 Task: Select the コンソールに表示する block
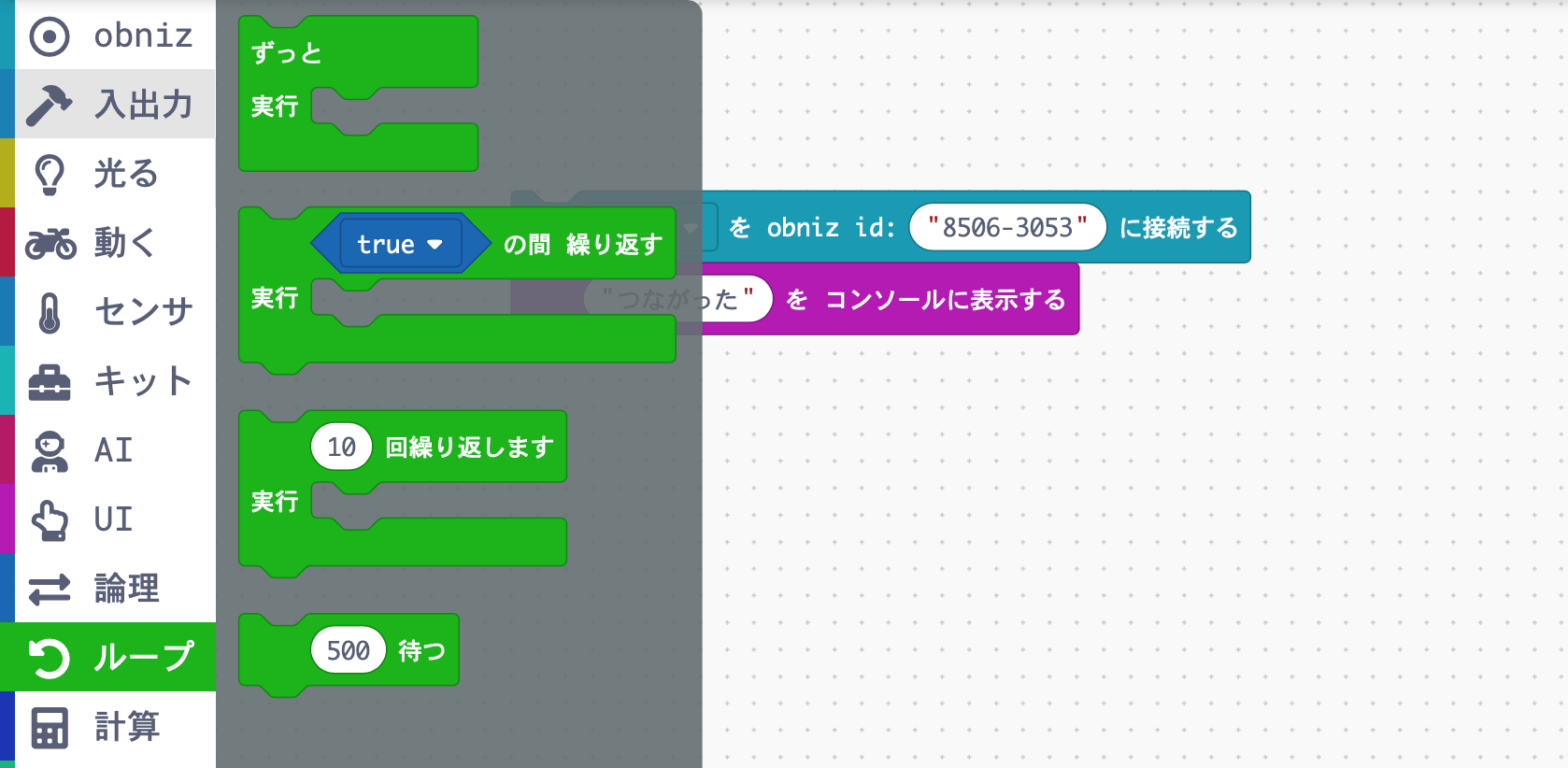coord(944,300)
